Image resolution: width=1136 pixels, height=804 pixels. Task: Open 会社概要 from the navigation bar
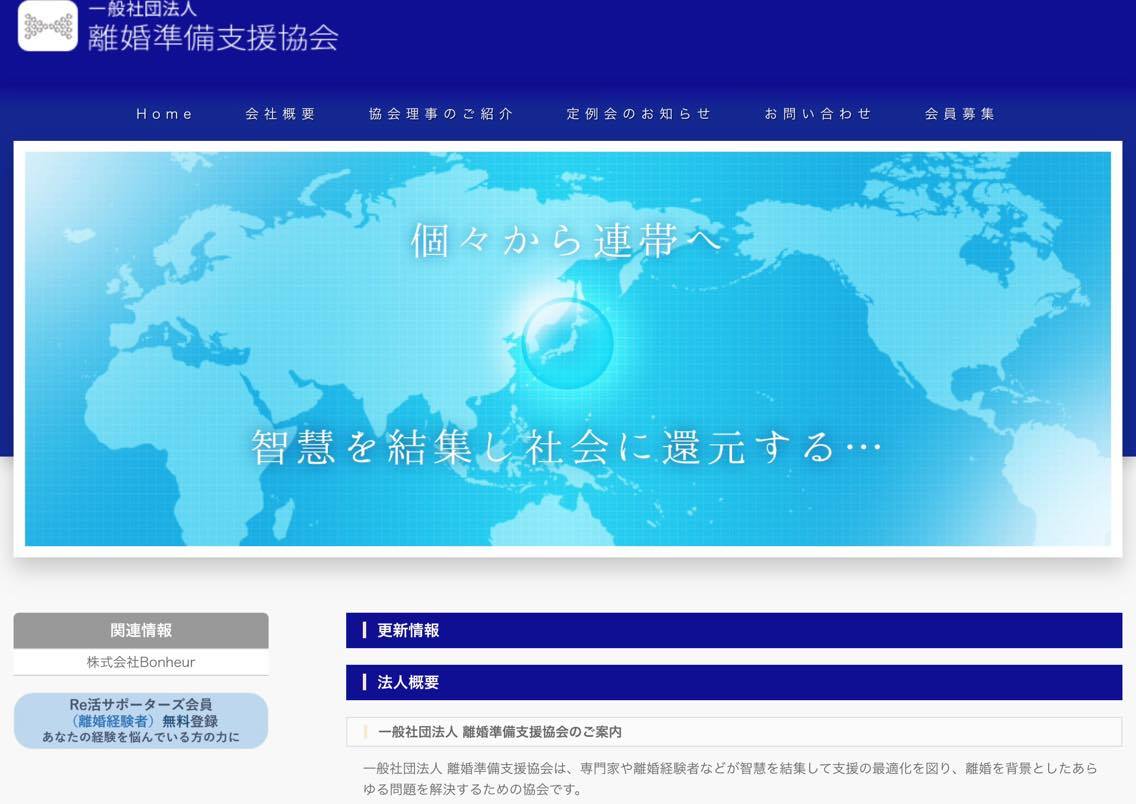[280, 113]
